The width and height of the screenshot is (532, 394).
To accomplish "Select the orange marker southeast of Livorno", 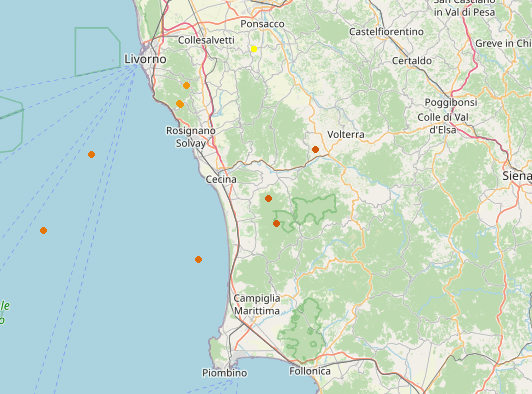I will pyautogui.click(x=186, y=86).
